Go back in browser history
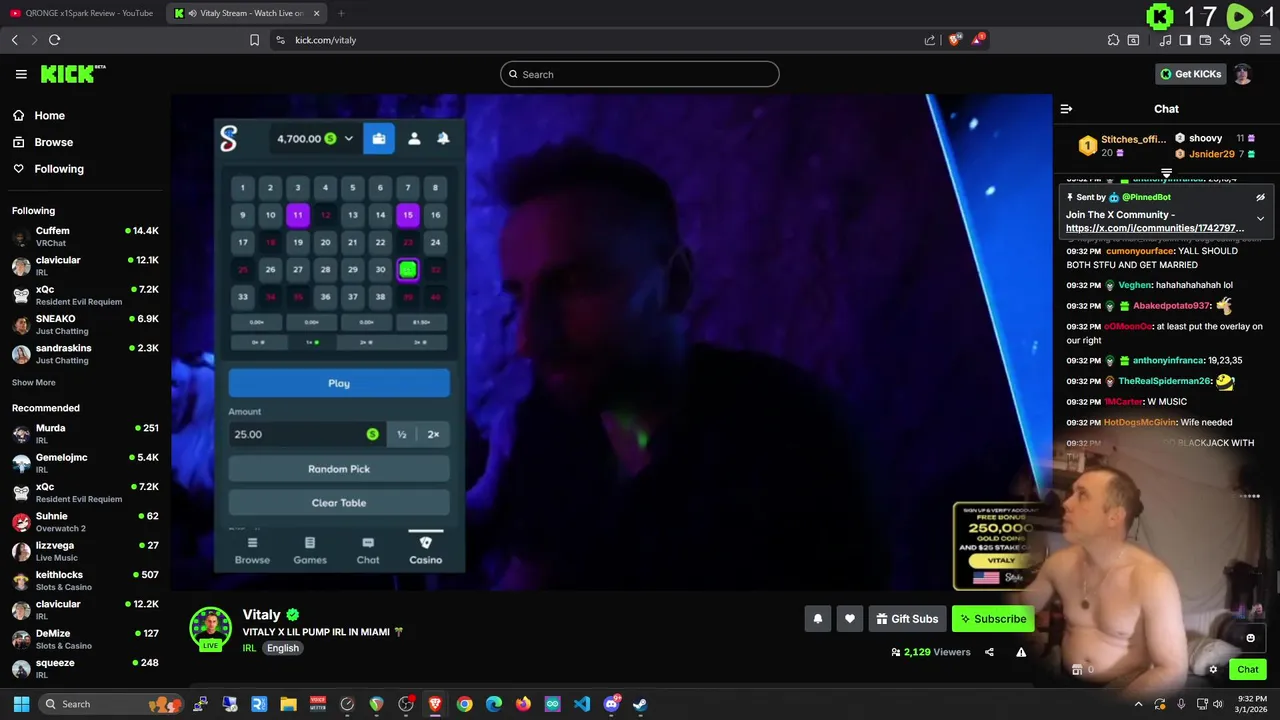1280x720 pixels. (x=14, y=40)
